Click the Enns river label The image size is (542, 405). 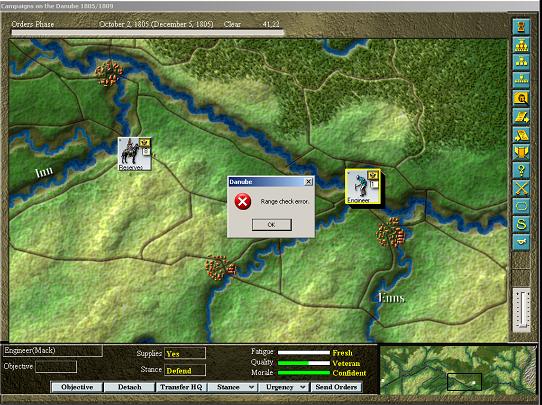click(391, 298)
